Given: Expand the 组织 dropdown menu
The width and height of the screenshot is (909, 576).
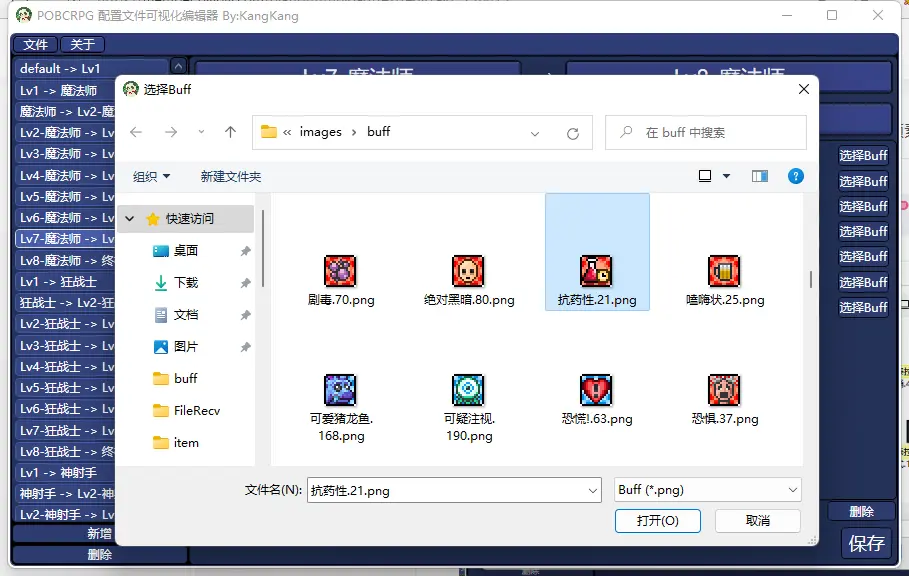Looking at the screenshot, I should [x=151, y=176].
